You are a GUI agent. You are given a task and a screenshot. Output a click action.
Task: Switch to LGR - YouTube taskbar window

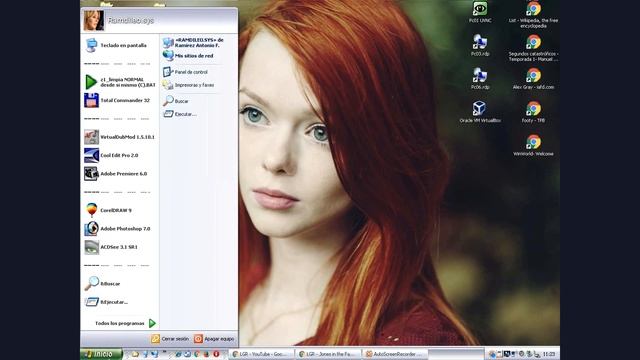coord(261,354)
